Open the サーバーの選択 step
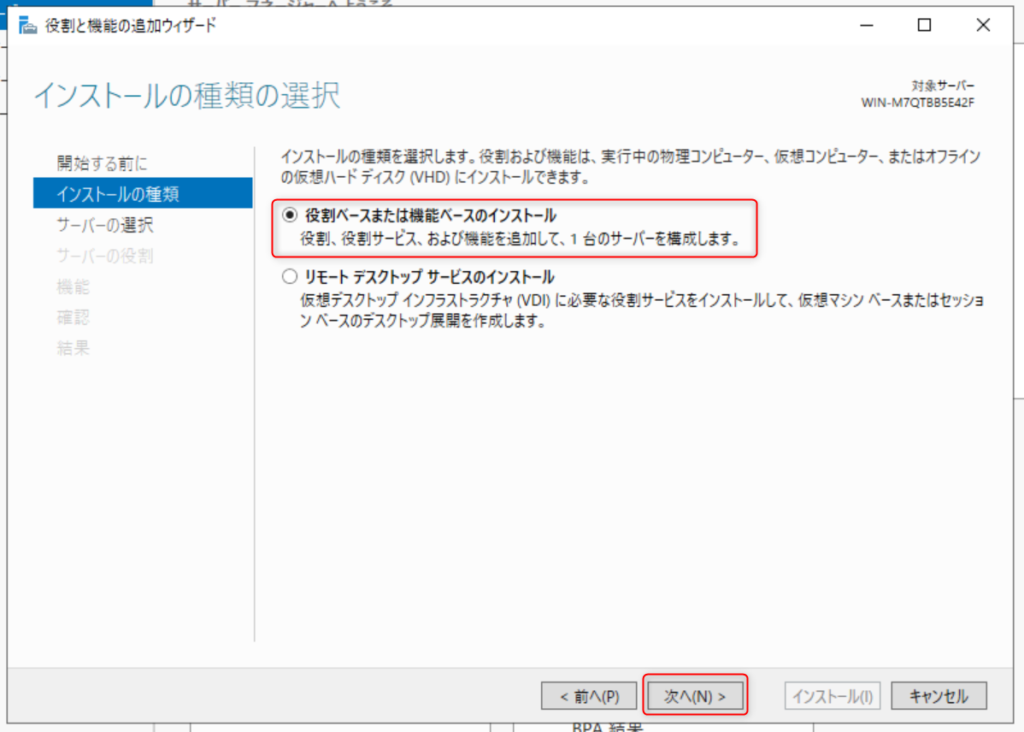This screenshot has width=1024, height=732. point(105,225)
